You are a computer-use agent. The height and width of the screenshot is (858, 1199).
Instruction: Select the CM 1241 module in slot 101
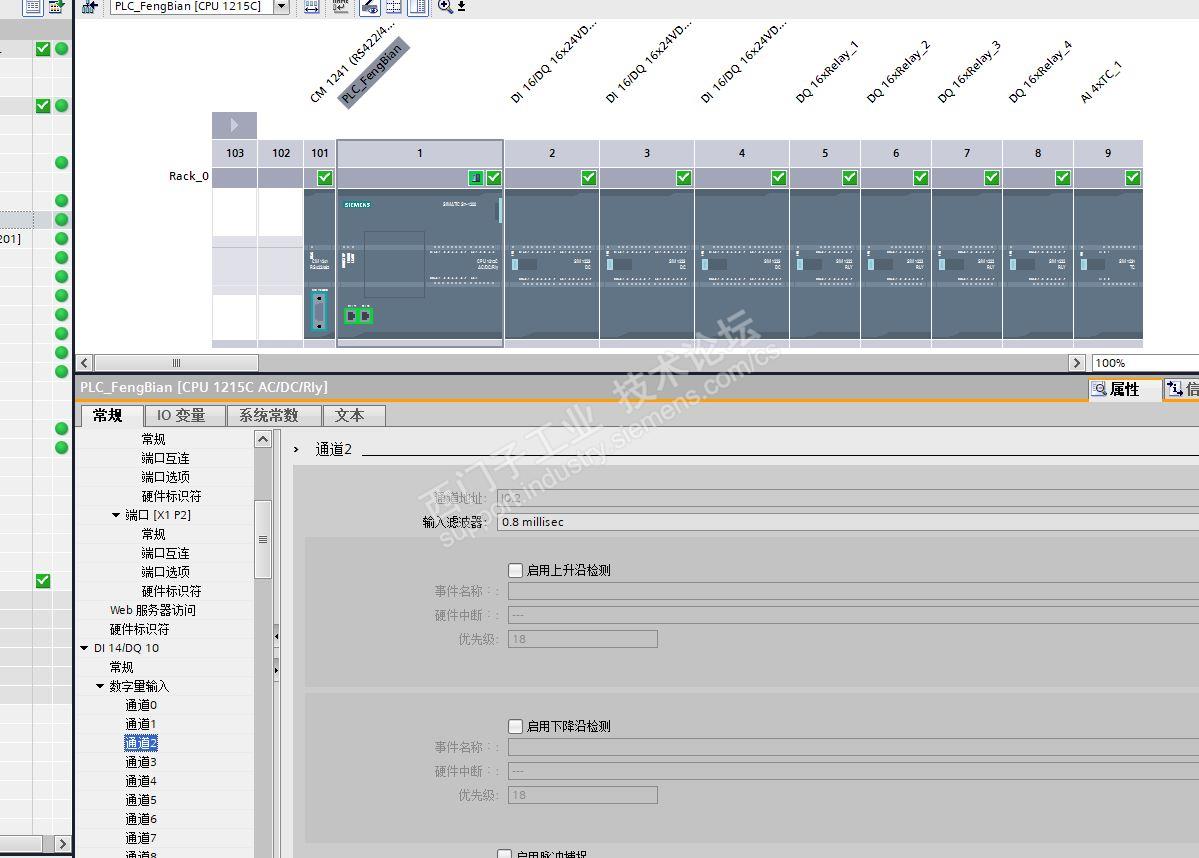click(x=320, y=265)
